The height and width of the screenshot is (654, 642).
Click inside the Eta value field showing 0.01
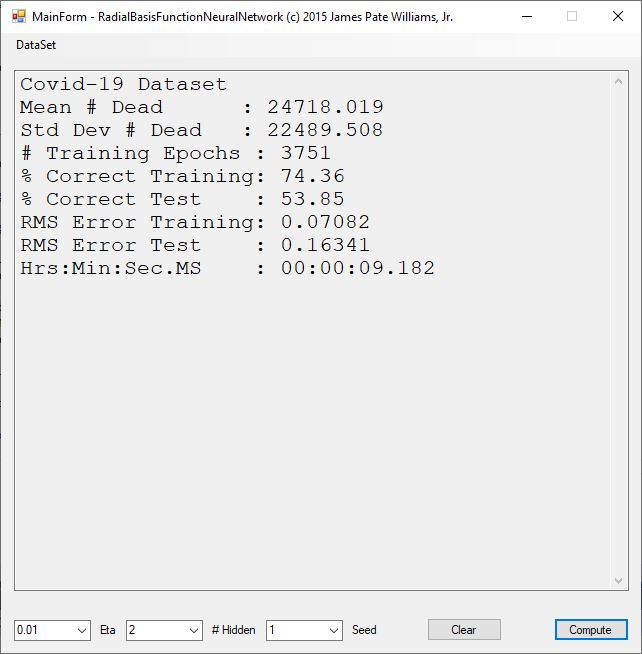click(x=44, y=630)
